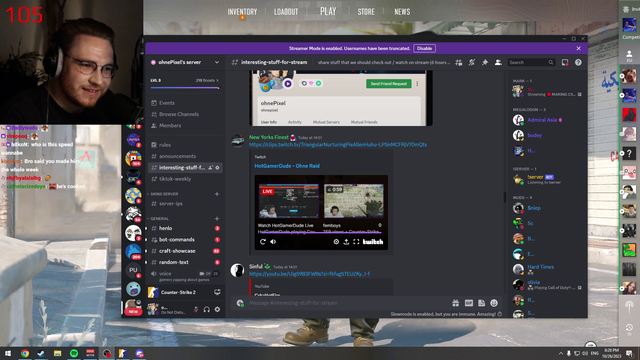Open the clips.twitch.tv link
Viewport: 640px width, 360px height.
338,144
